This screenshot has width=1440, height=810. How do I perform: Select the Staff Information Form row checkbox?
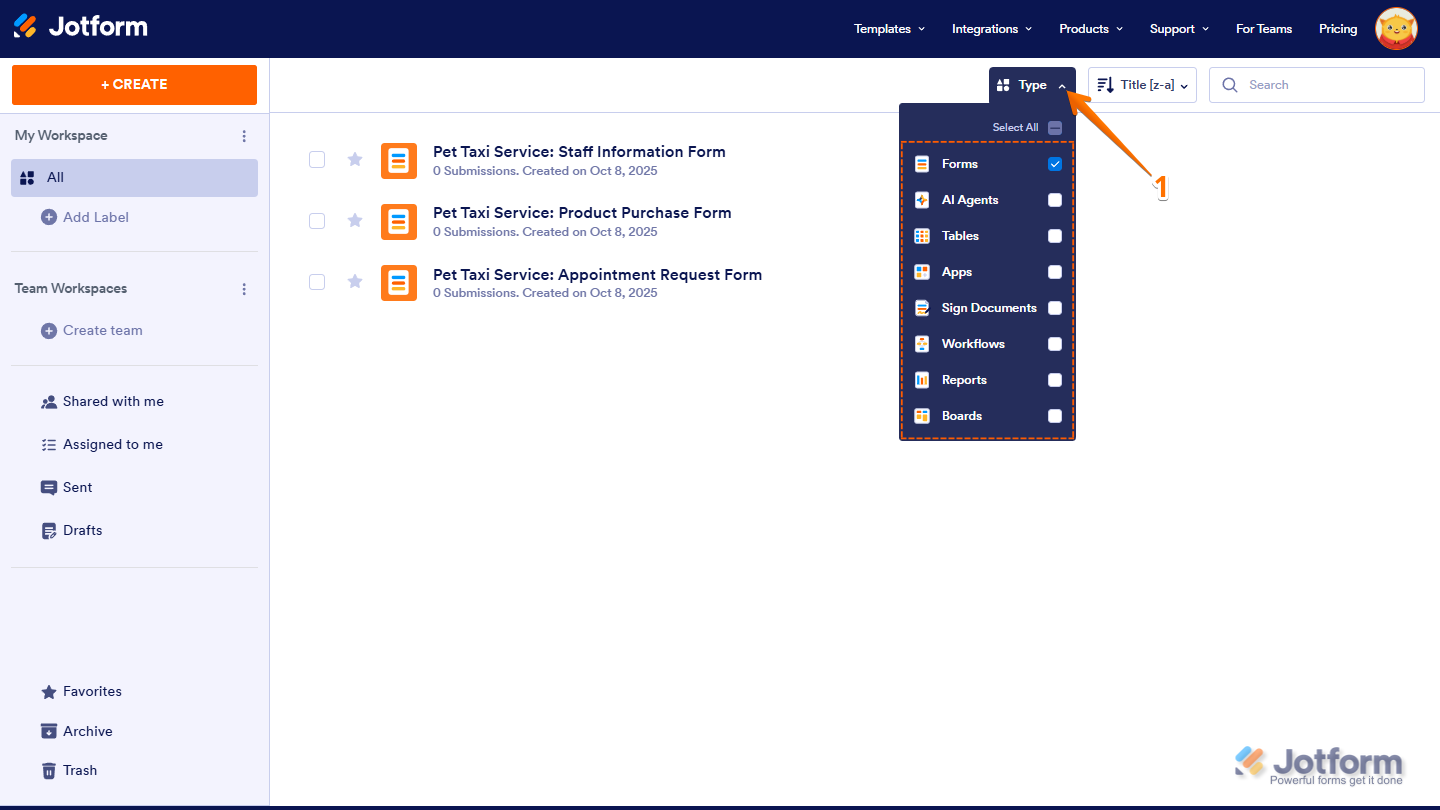317,159
